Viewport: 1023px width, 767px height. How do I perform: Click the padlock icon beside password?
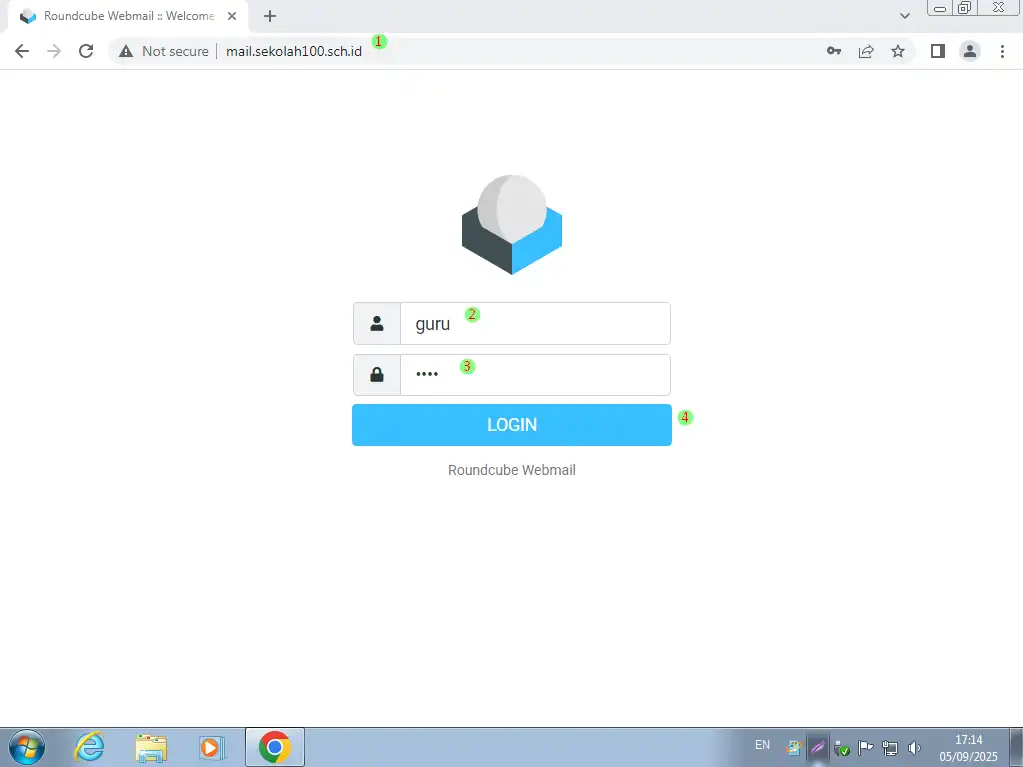pyautogui.click(x=376, y=375)
